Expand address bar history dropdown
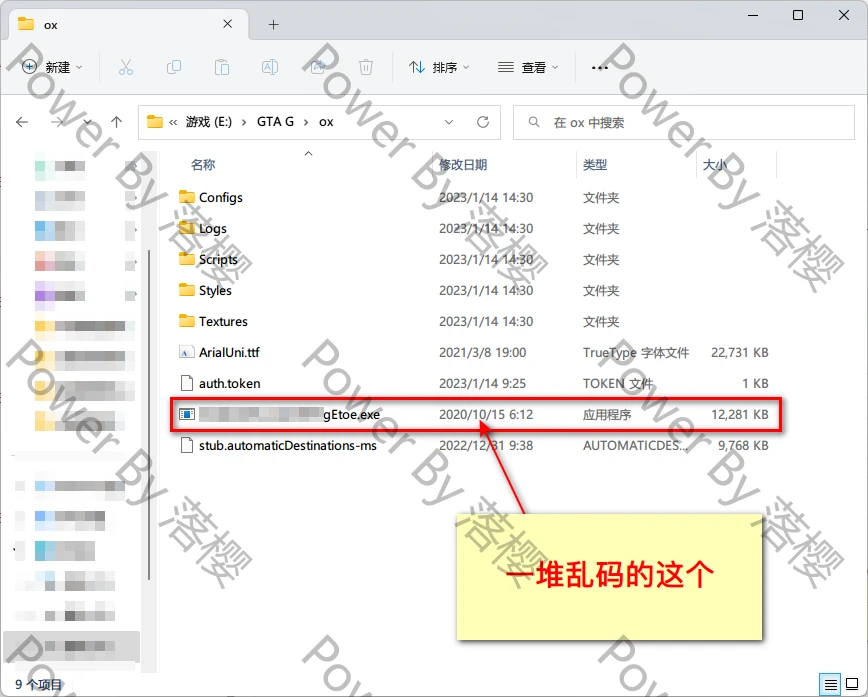Screen dimensions: 868x697 [449, 122]
